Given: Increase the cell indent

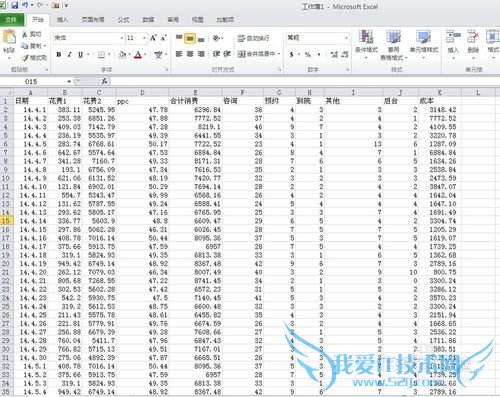Looking at the screenshot, I should (227, 54).
